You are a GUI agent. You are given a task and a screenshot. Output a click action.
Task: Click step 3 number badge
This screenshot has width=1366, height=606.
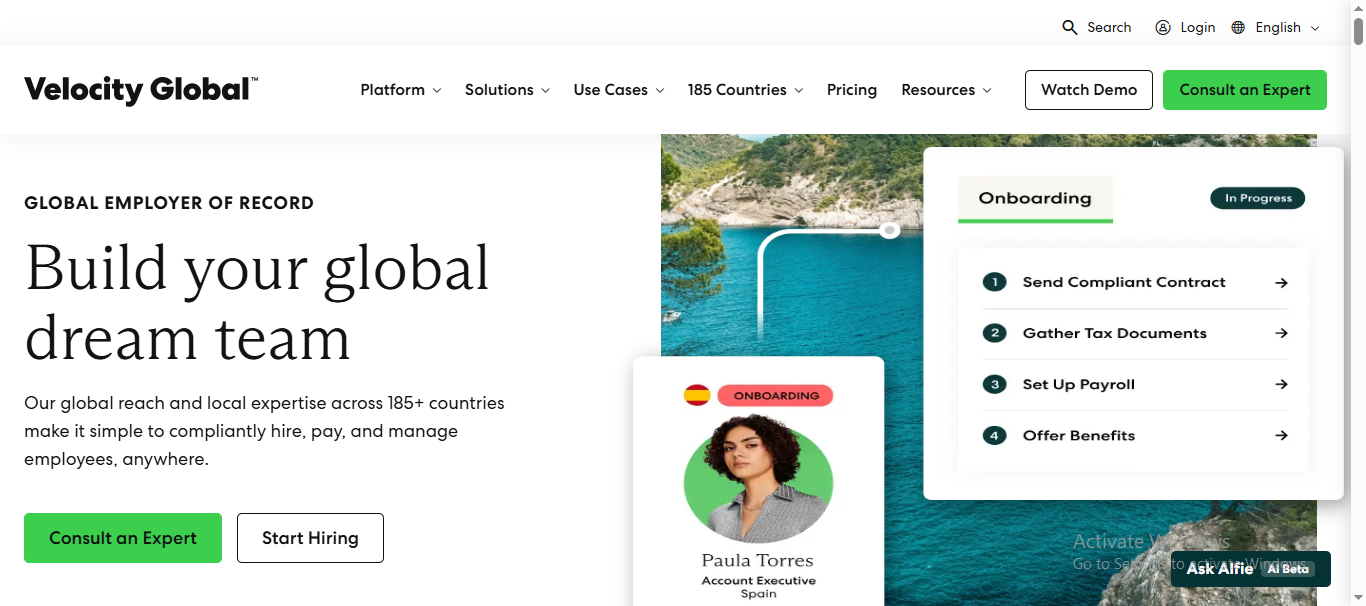coord(994,384)
